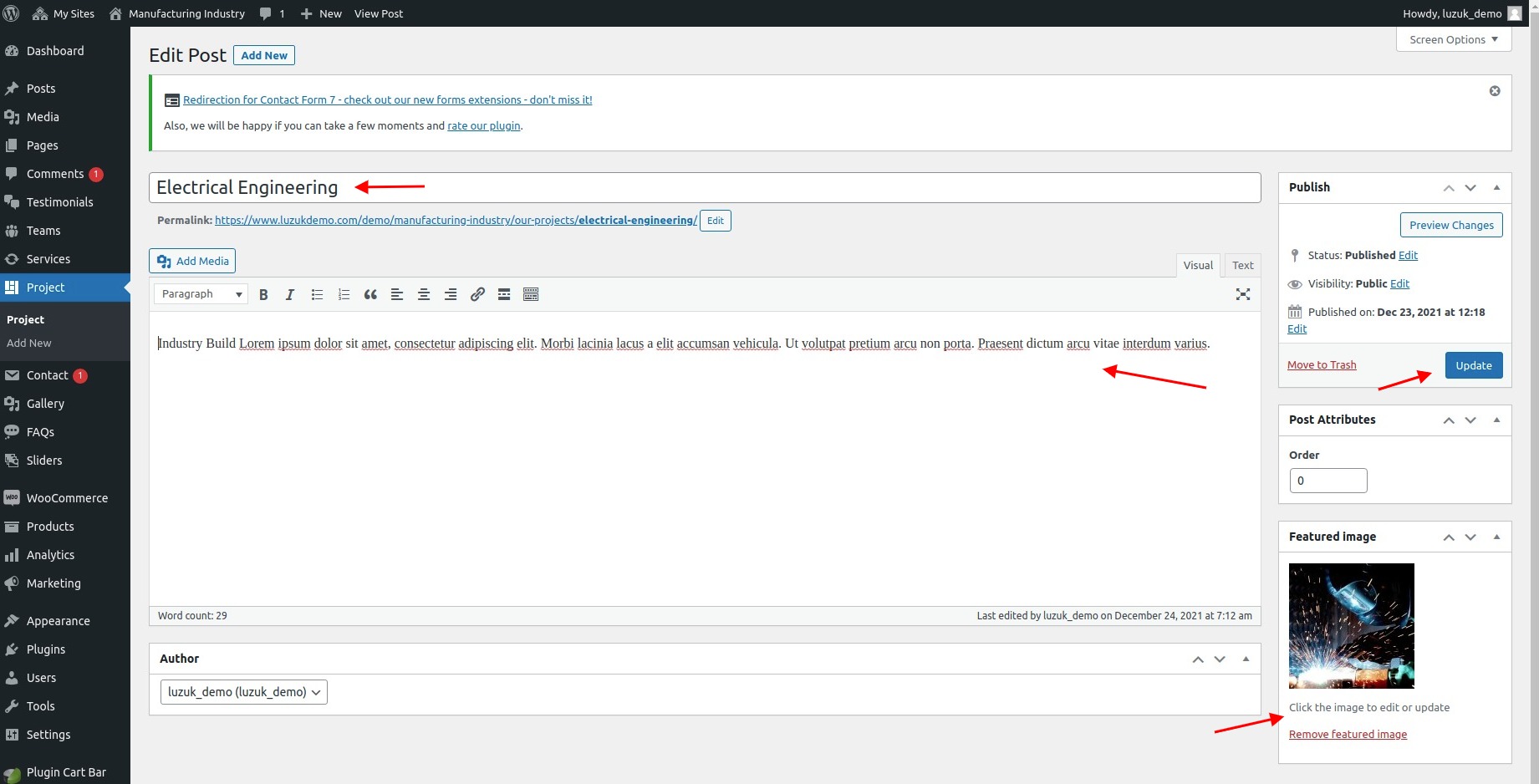The image size is (1539, 784).
Task: Move Publish box down
Action: click(x=1470, y=188)
